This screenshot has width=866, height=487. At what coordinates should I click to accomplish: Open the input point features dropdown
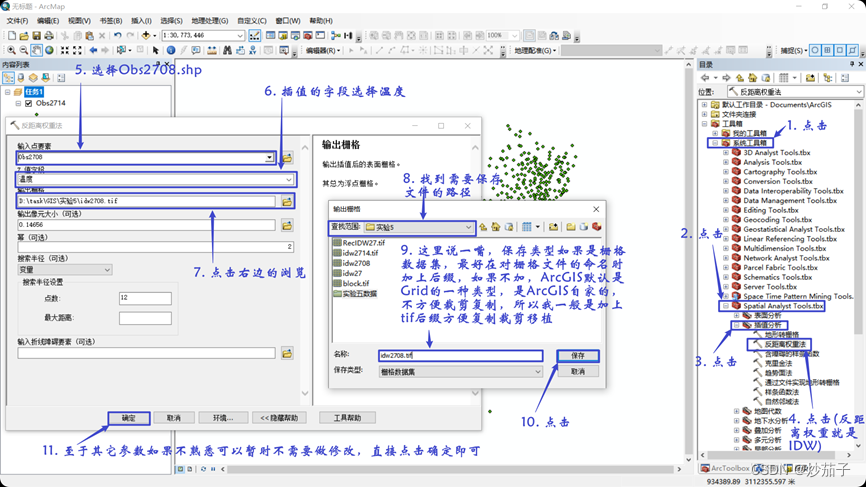(269, 158)
